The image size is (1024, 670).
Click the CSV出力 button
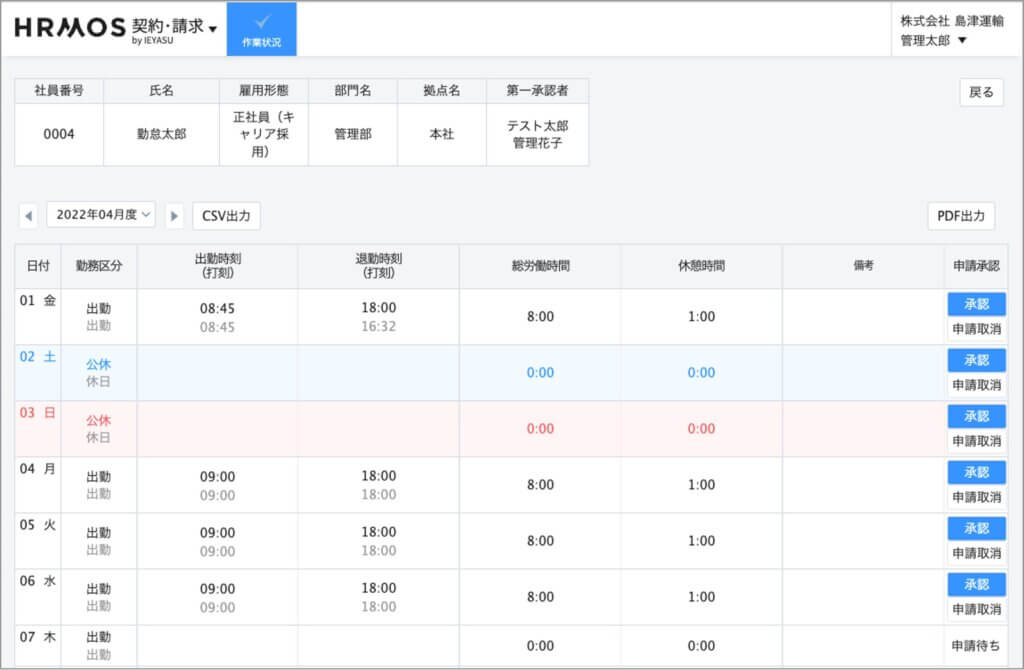pyautogui.click(x=226, y=215)
